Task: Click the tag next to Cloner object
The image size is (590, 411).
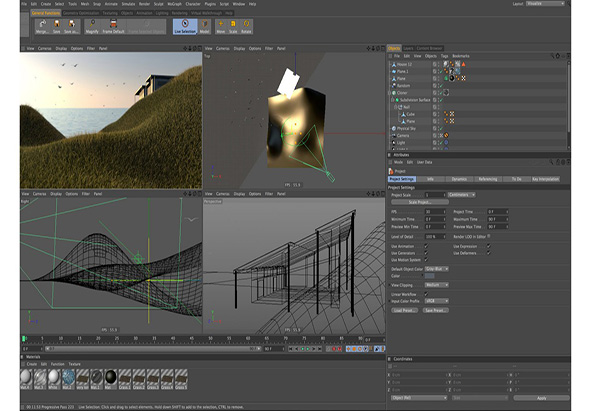Action: click(x=446, y=93)
